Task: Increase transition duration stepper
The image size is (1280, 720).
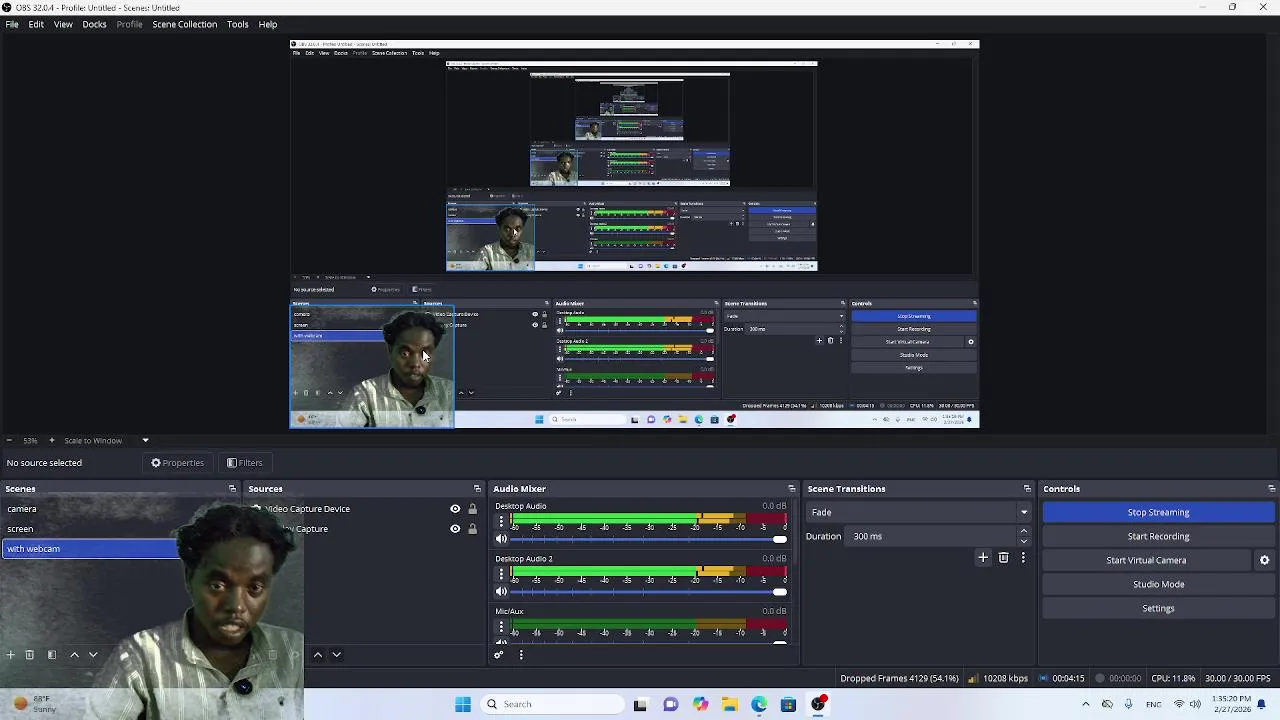Action: click(1023, 531)
